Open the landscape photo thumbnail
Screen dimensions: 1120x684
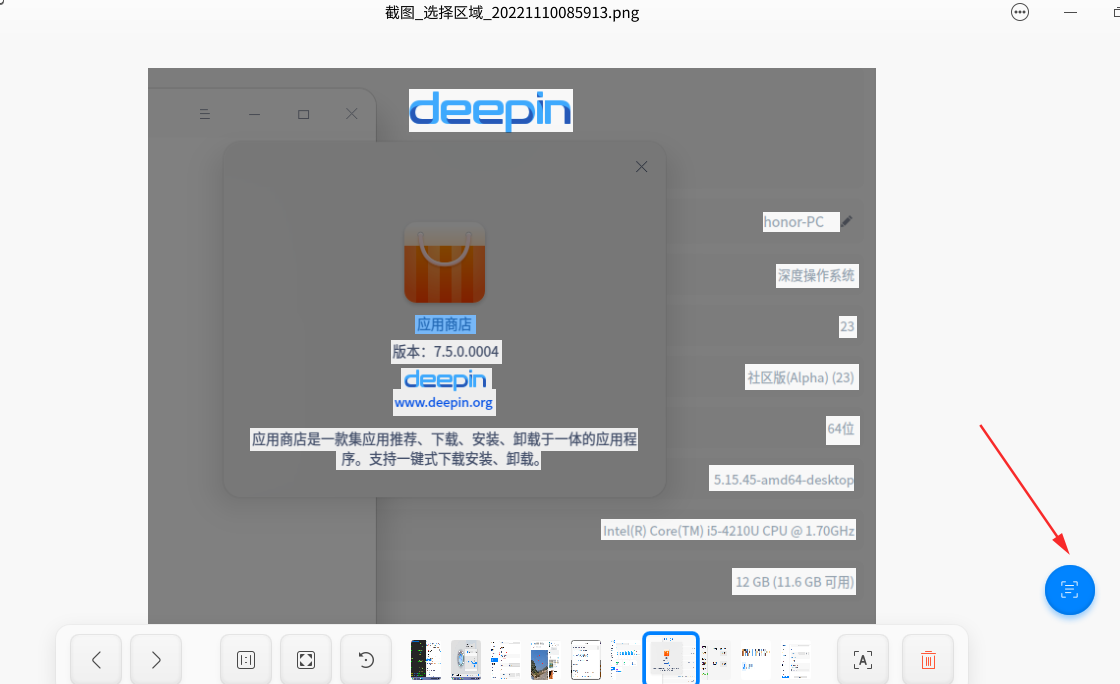click(x=545, y=659)
